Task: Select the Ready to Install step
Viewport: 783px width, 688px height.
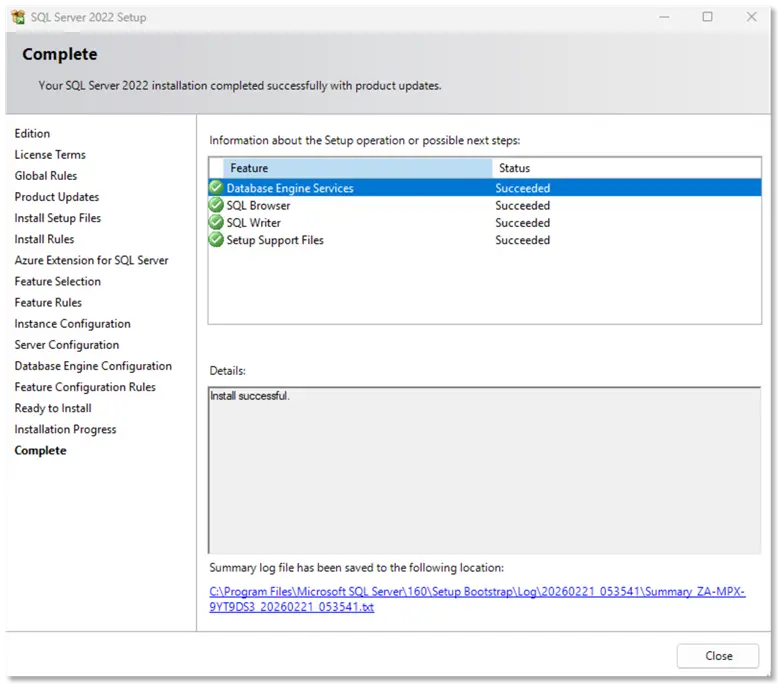Action: 53,408
